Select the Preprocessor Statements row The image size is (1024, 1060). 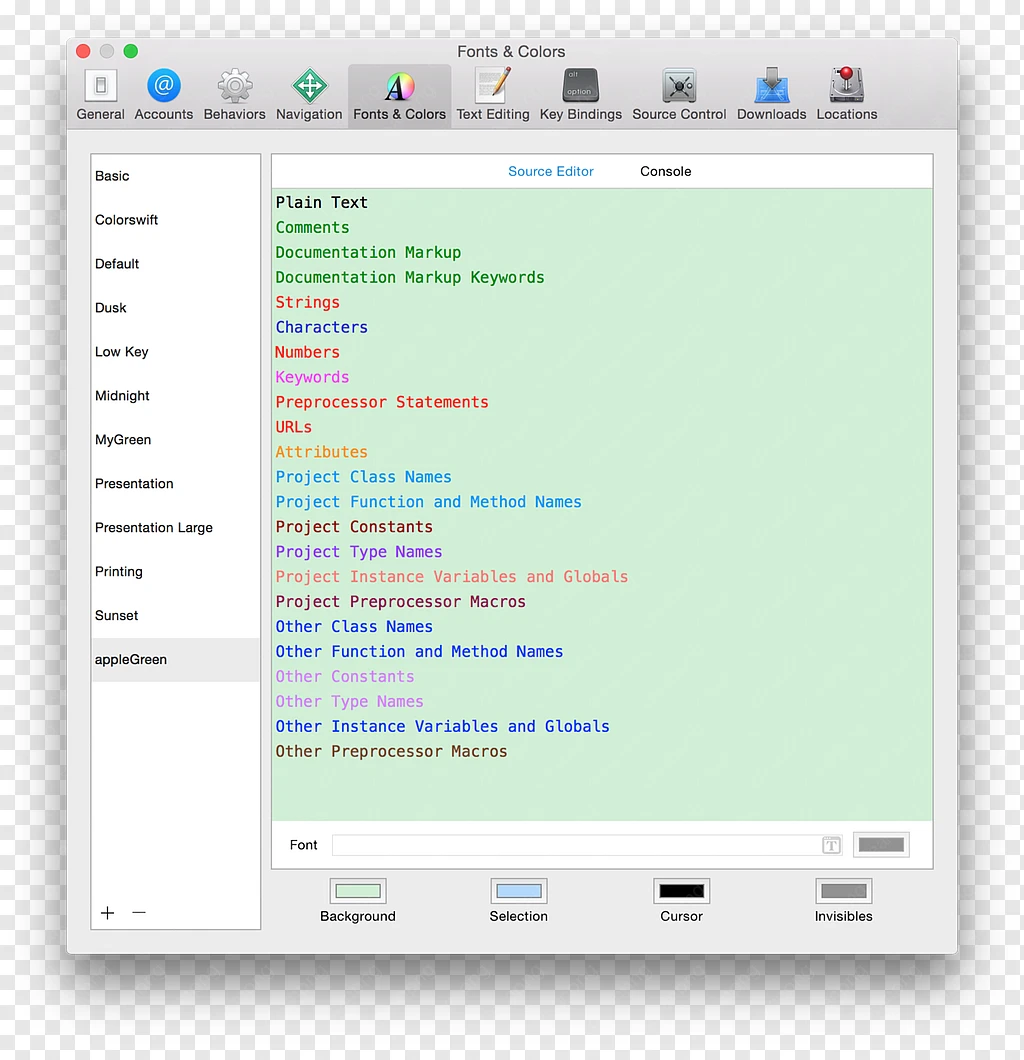[x=602, y=402]
